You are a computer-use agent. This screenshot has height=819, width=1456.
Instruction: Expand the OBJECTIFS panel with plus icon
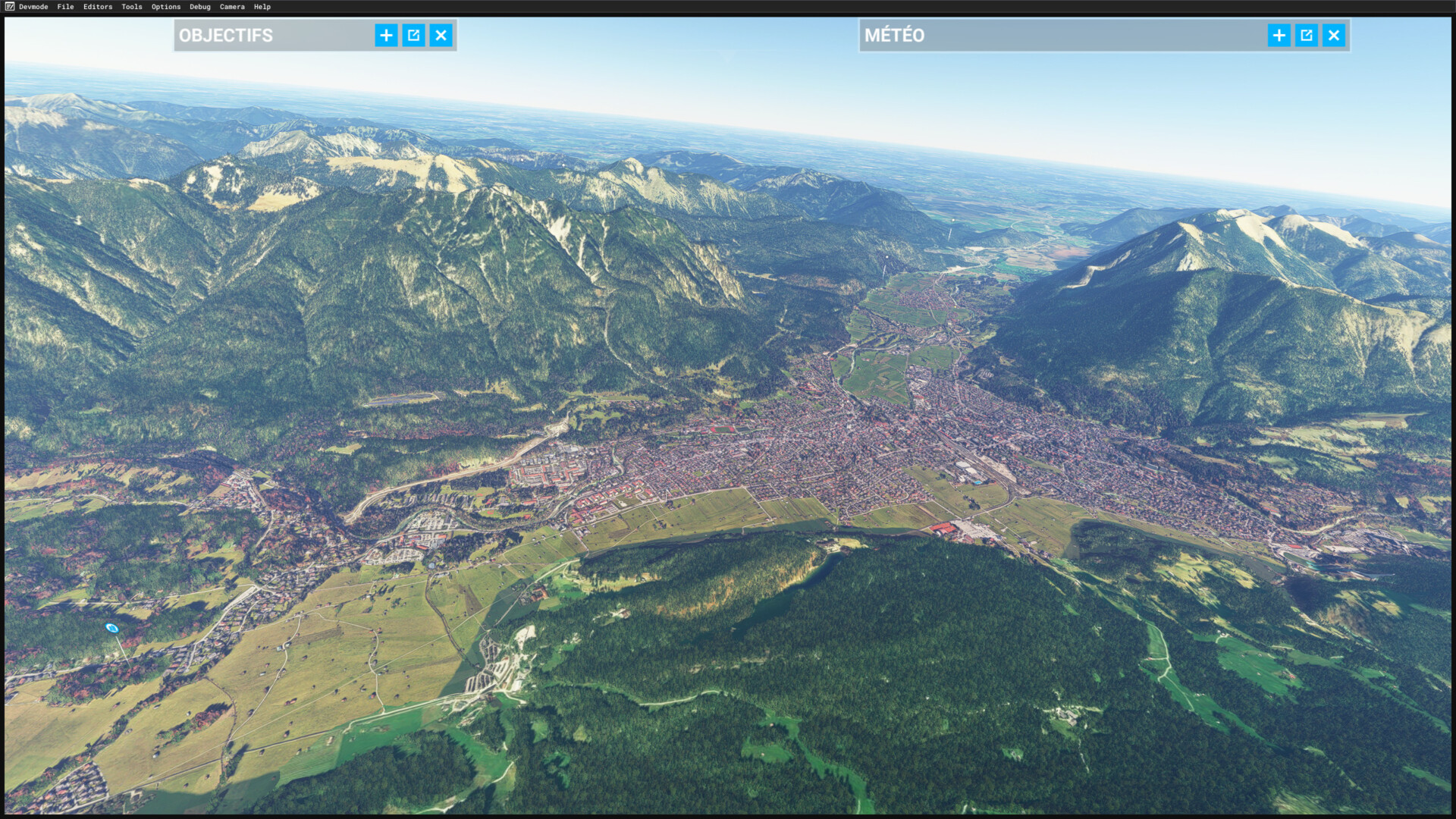[x=386, y=36]
